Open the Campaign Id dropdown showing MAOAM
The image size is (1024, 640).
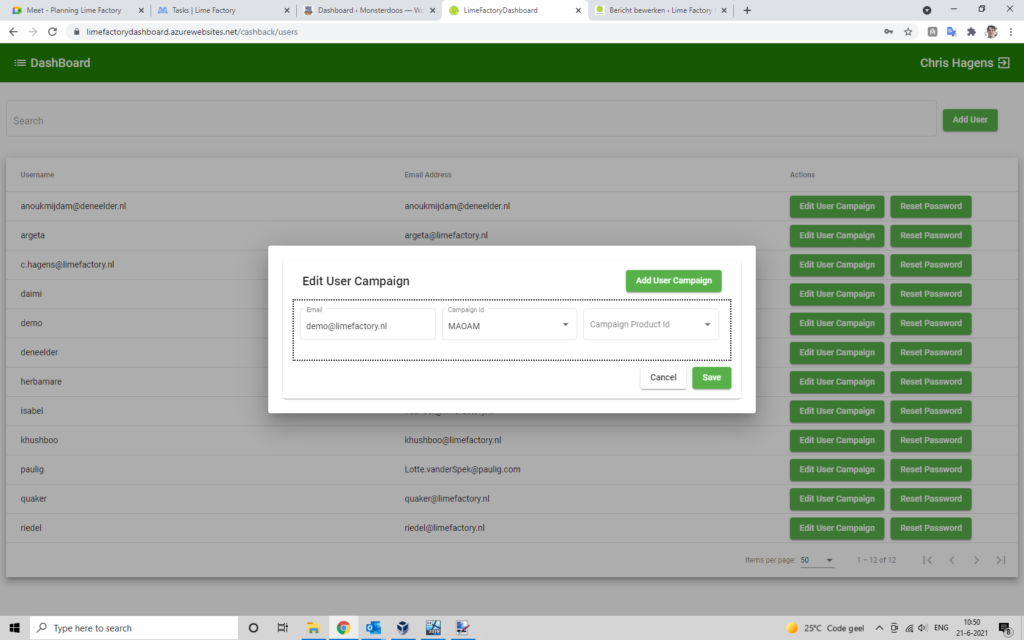pos(509,324)
